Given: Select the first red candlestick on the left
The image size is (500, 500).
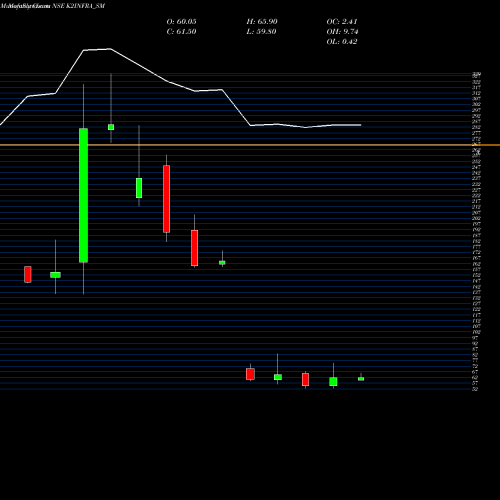Looking at the screenshot, I should pos(28,274).
